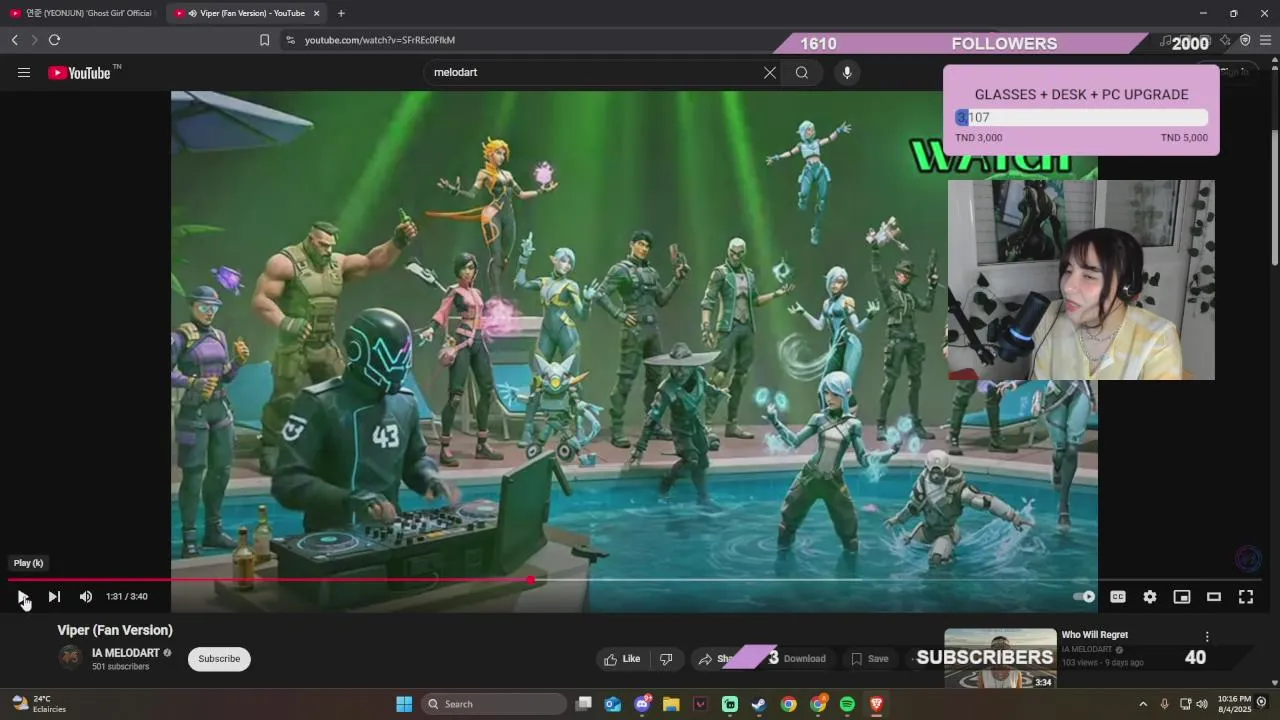
Task: Switch to miniplayer mode
Action: (1182, 597)
